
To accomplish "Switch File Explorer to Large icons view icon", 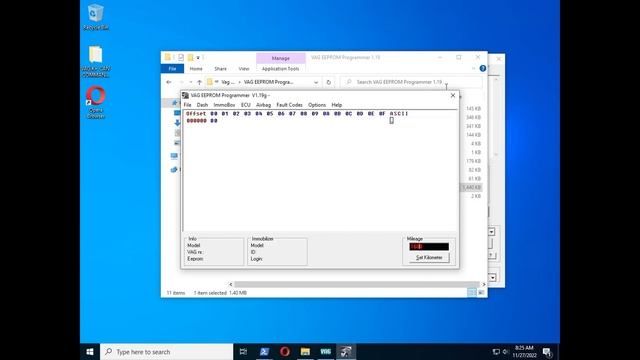I will (481, 293).
